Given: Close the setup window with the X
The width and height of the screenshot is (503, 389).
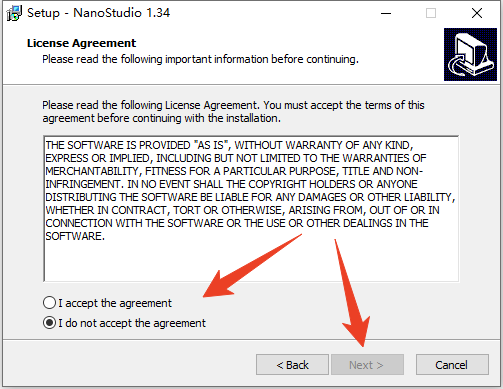Looking at the screenshot, I should click(477, 13).
